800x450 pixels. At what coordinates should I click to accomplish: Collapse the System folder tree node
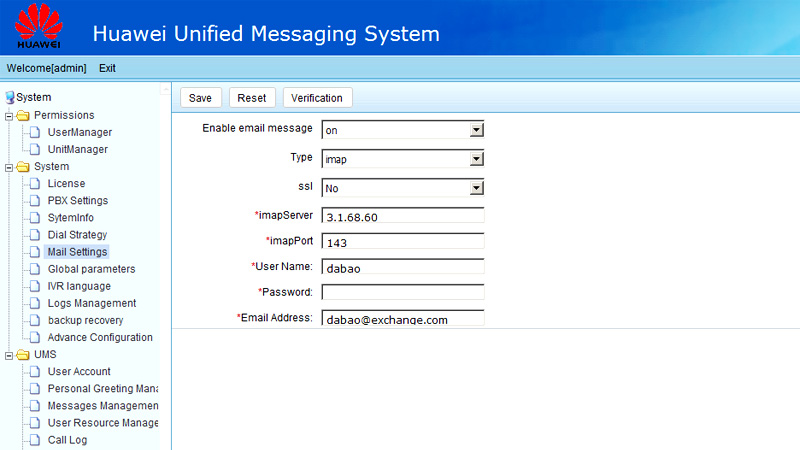(x=9, y=167)
